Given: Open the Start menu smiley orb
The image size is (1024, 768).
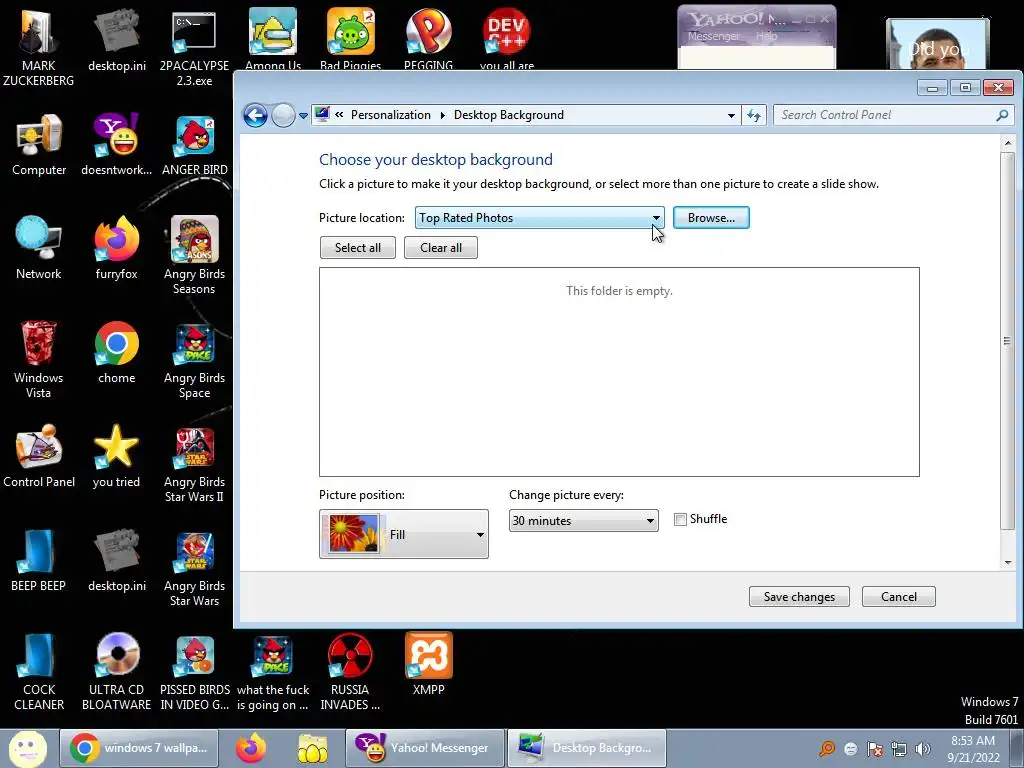Looking at the screenshot, I should pyautogui.click(x=27, y=748).
